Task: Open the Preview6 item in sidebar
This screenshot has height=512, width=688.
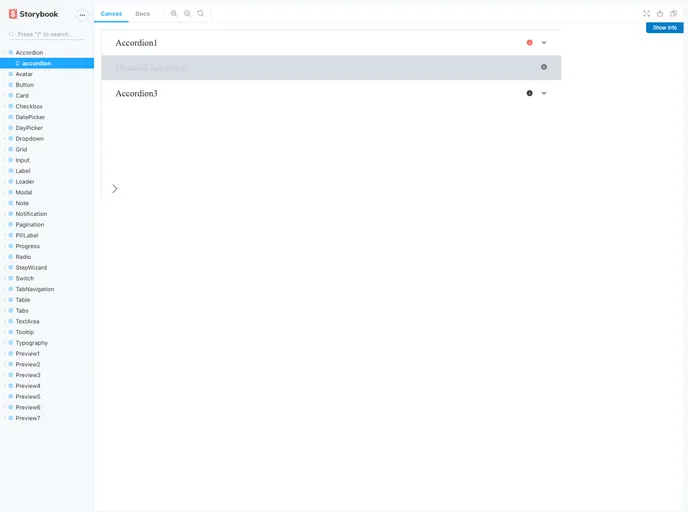Action: (28, 407)
